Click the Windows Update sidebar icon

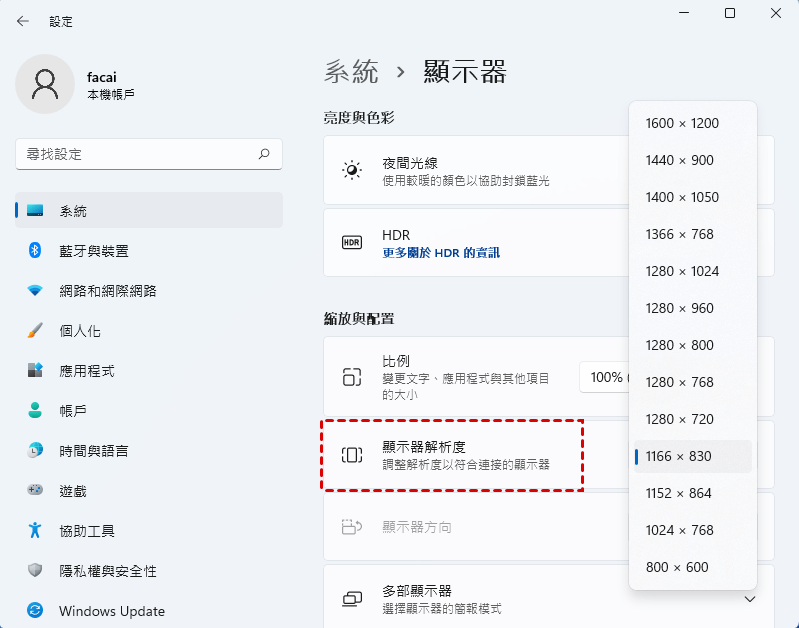pos(35,611)
